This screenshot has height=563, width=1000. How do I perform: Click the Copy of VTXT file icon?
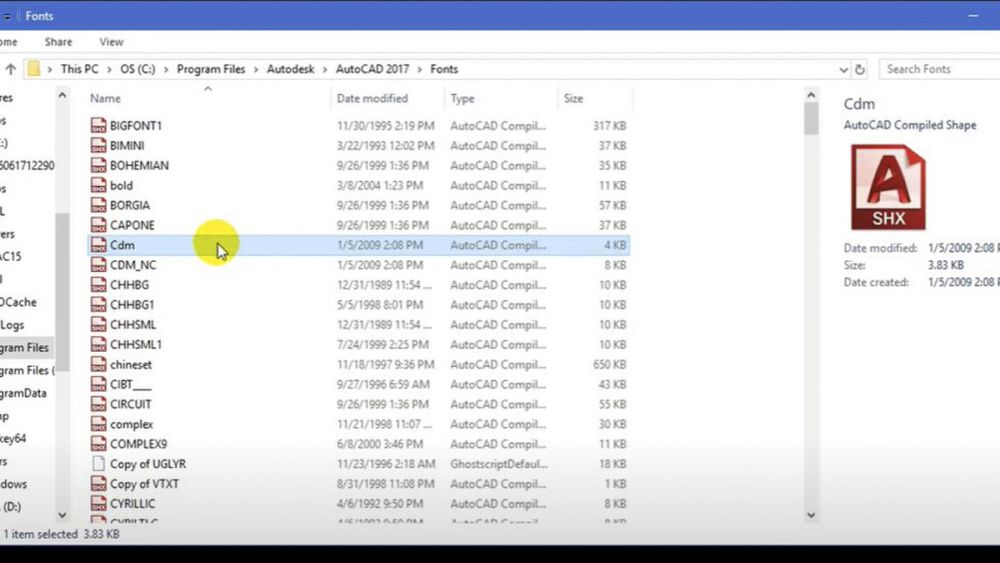point(98,484)
